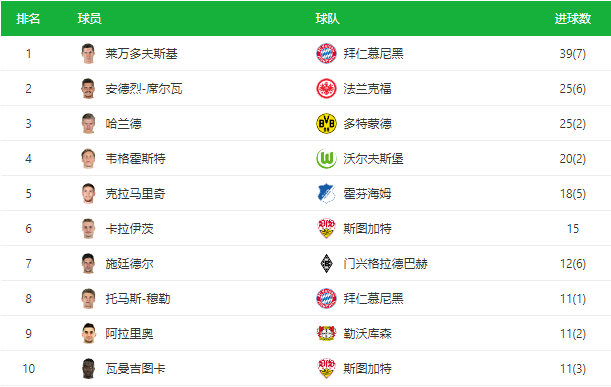Screen dimensions: 611x387
Task: Open player link 安德烈-席尔瓦
Action: pyautogui.click(x=144, y=89)
